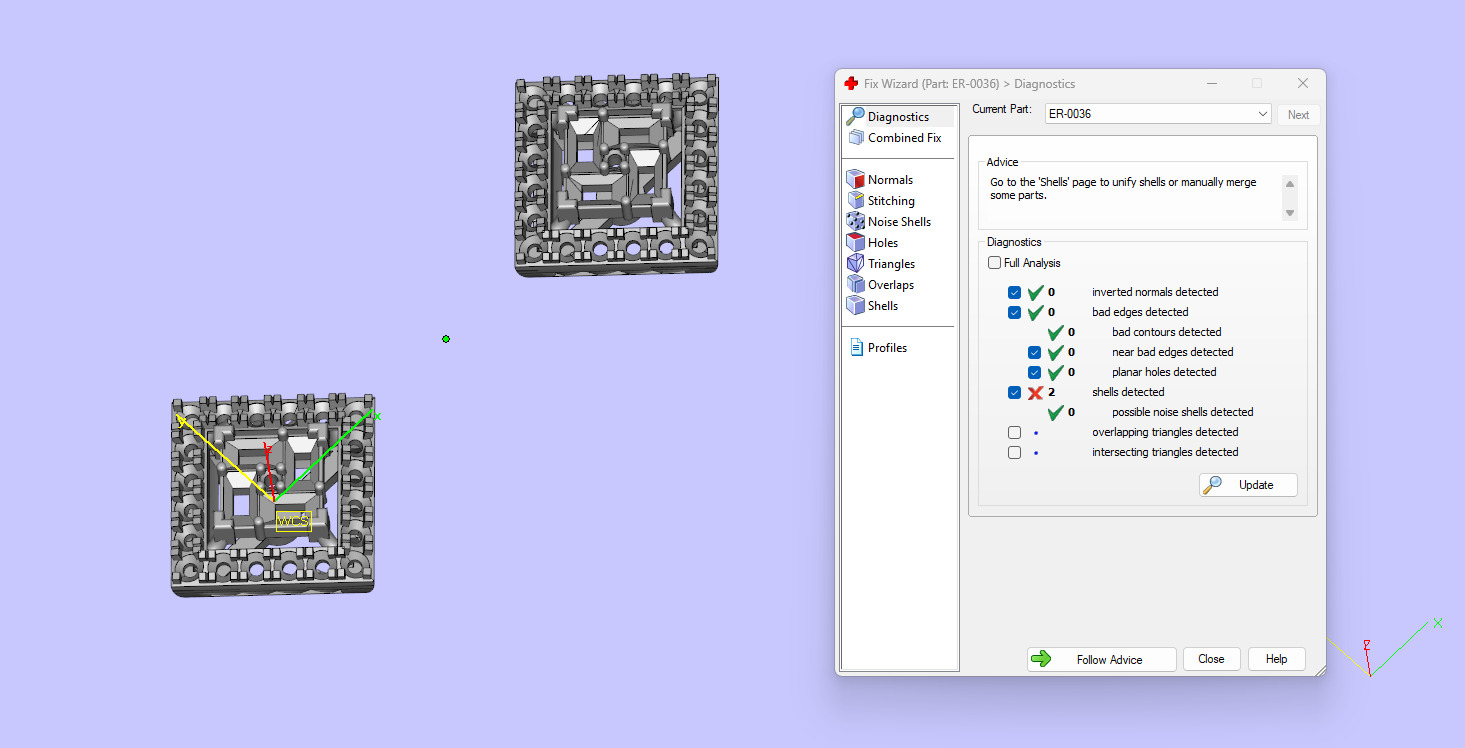
Task: Click the Profiles document icon
Action: 856,348
